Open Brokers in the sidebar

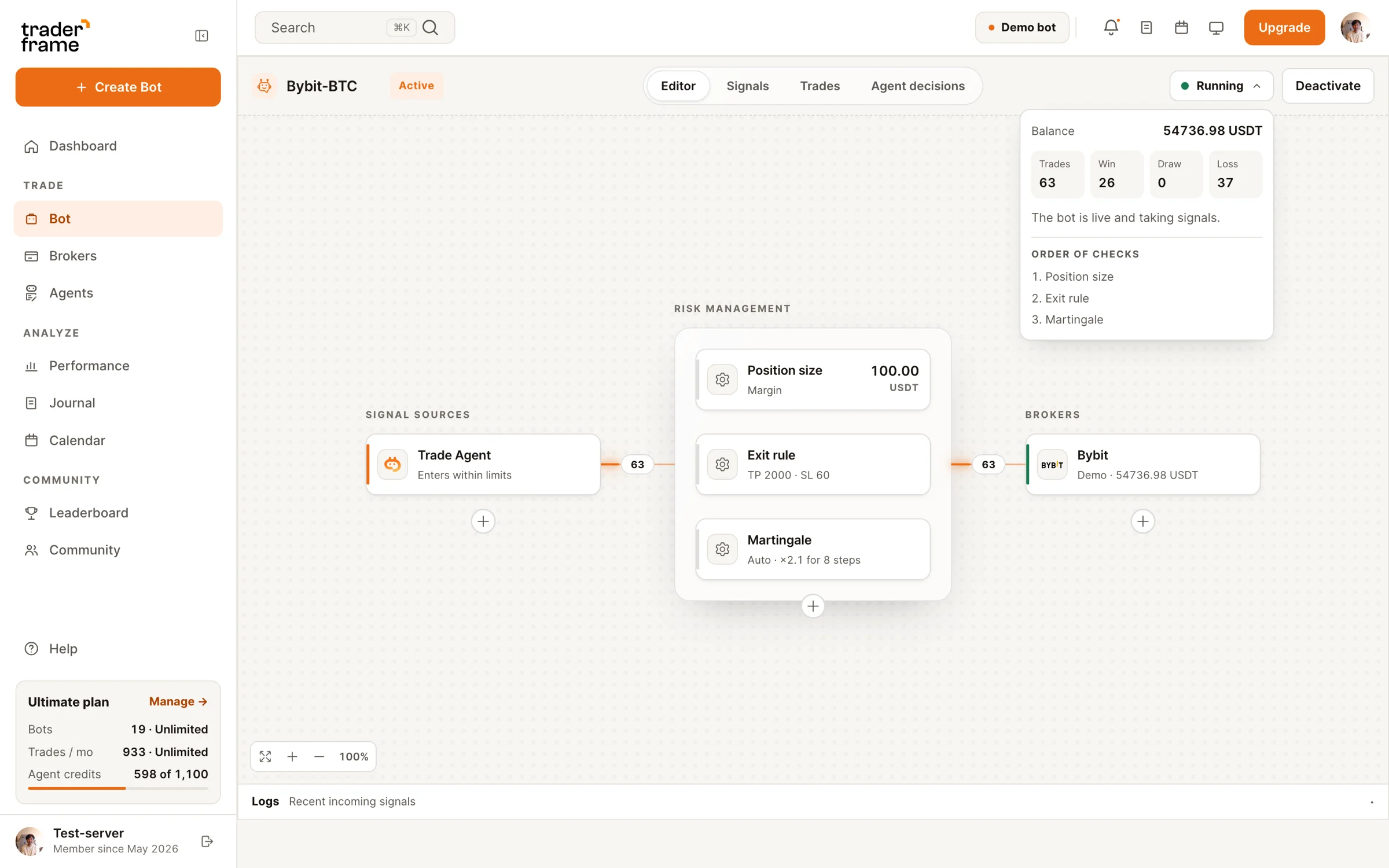pyautogui.click(x=118, y=256)
